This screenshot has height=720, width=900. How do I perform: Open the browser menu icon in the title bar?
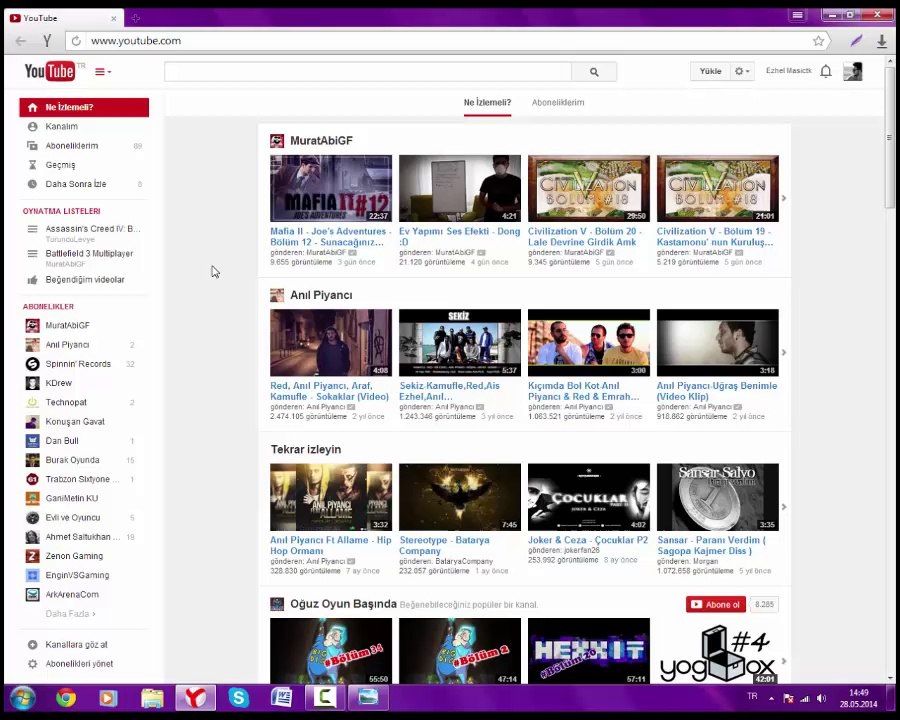click(x=797, y=16)
